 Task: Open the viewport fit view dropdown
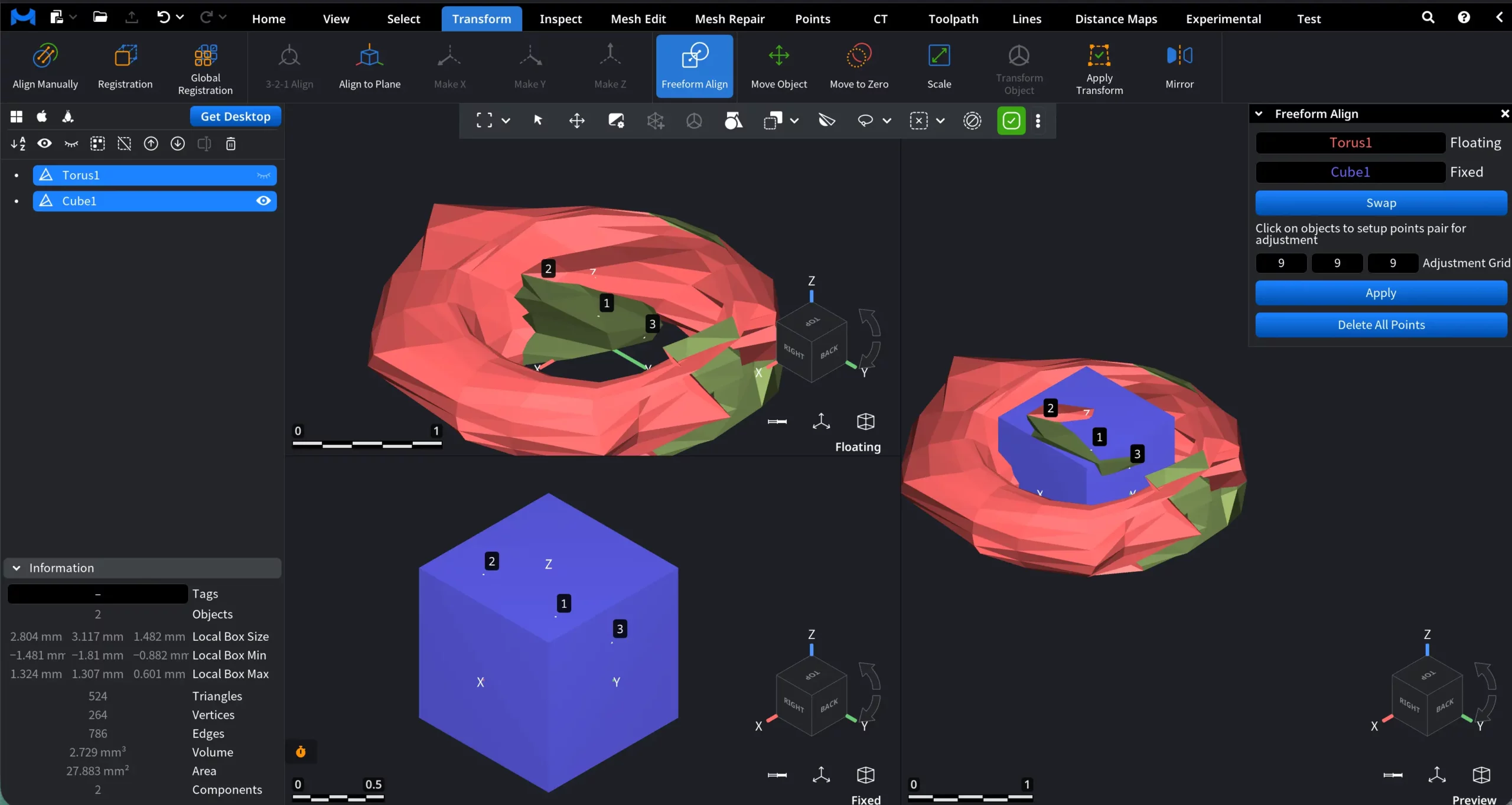click(x=507, y=120)
